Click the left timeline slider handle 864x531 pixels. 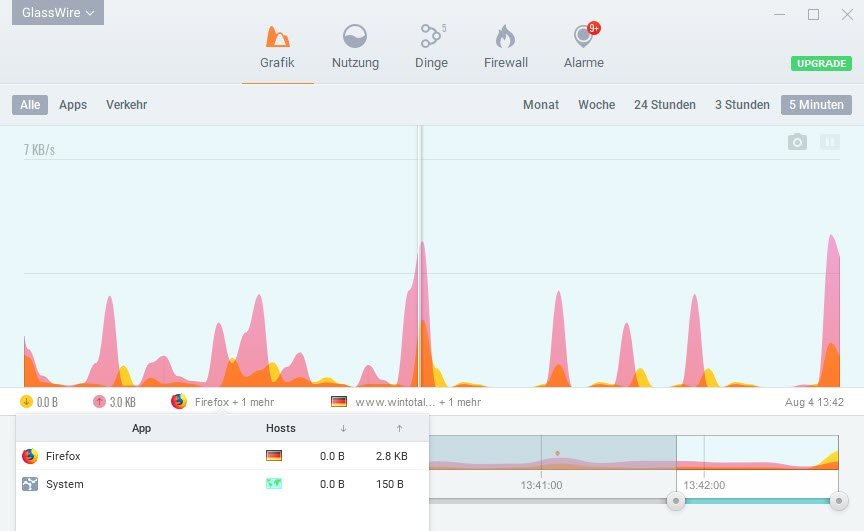(676, 501)
